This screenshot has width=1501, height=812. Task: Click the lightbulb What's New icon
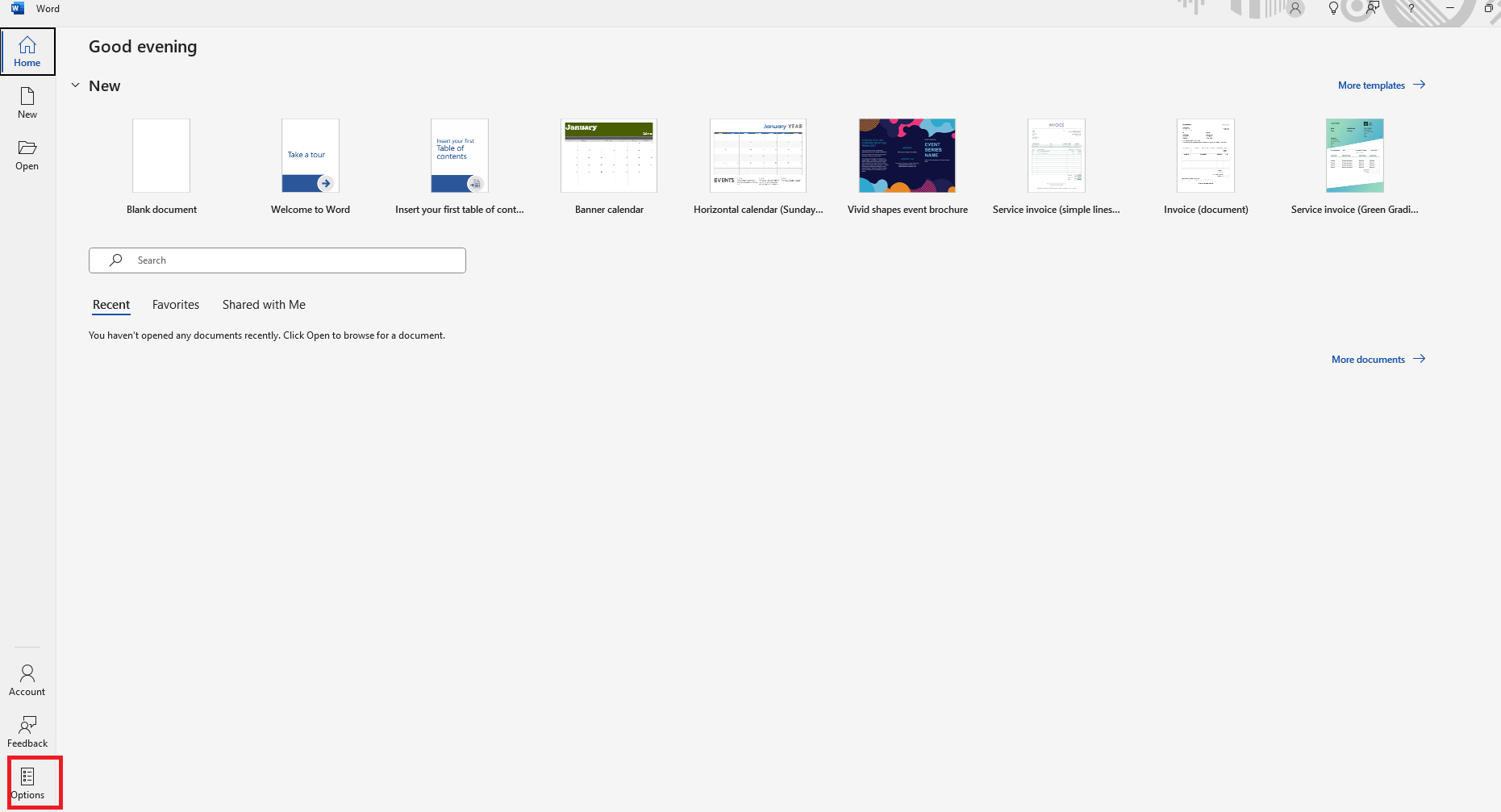1333,8
